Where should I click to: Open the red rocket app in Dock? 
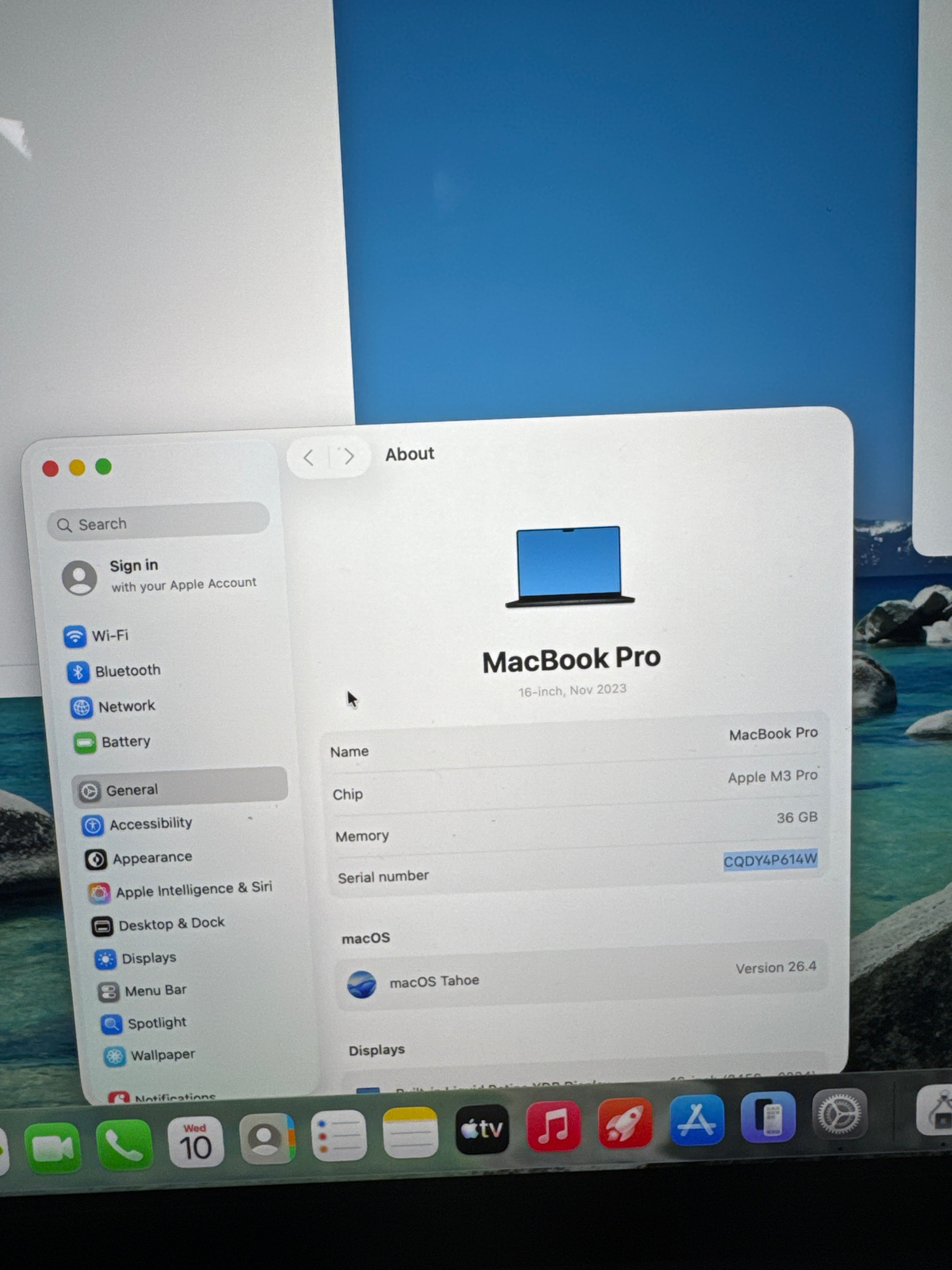coord(626,1123)
